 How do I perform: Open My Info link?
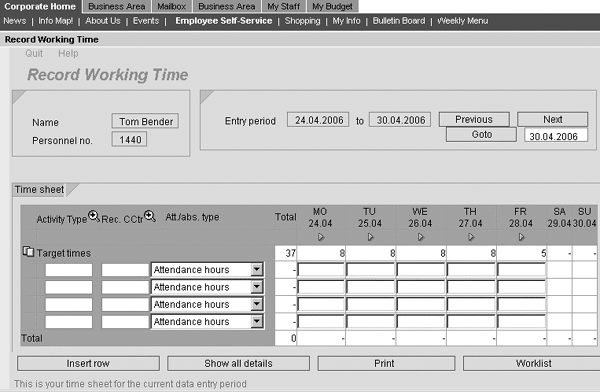(x=346, y=21)
